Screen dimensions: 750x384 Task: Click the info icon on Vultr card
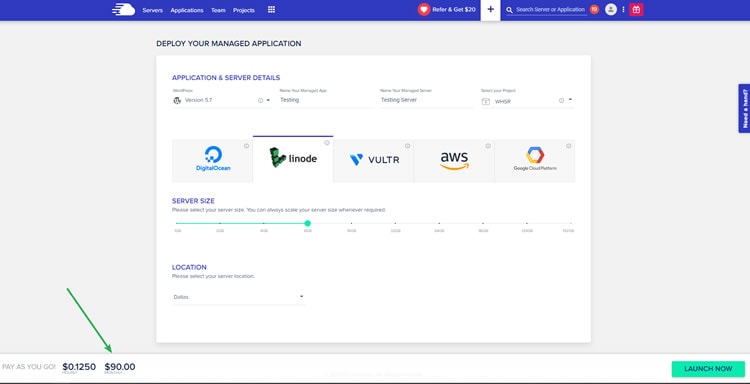[x=408, y=146]
